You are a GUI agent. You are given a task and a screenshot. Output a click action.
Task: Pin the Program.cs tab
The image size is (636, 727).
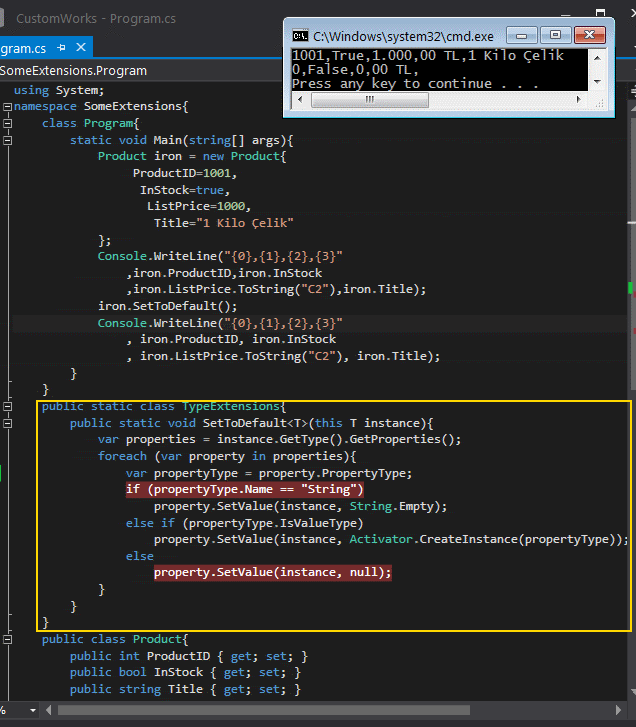pos(62,47)
